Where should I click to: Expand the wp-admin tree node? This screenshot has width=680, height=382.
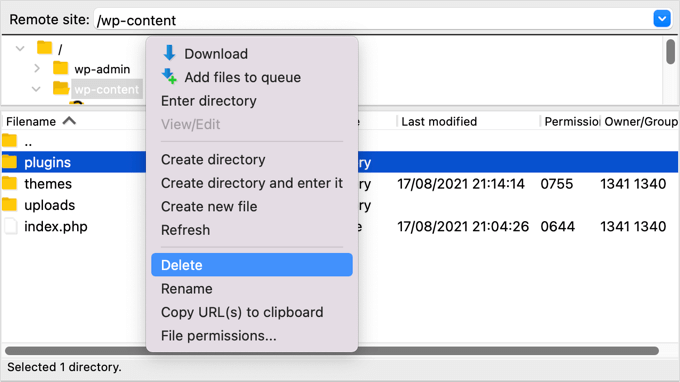click(x=37, y=69)
